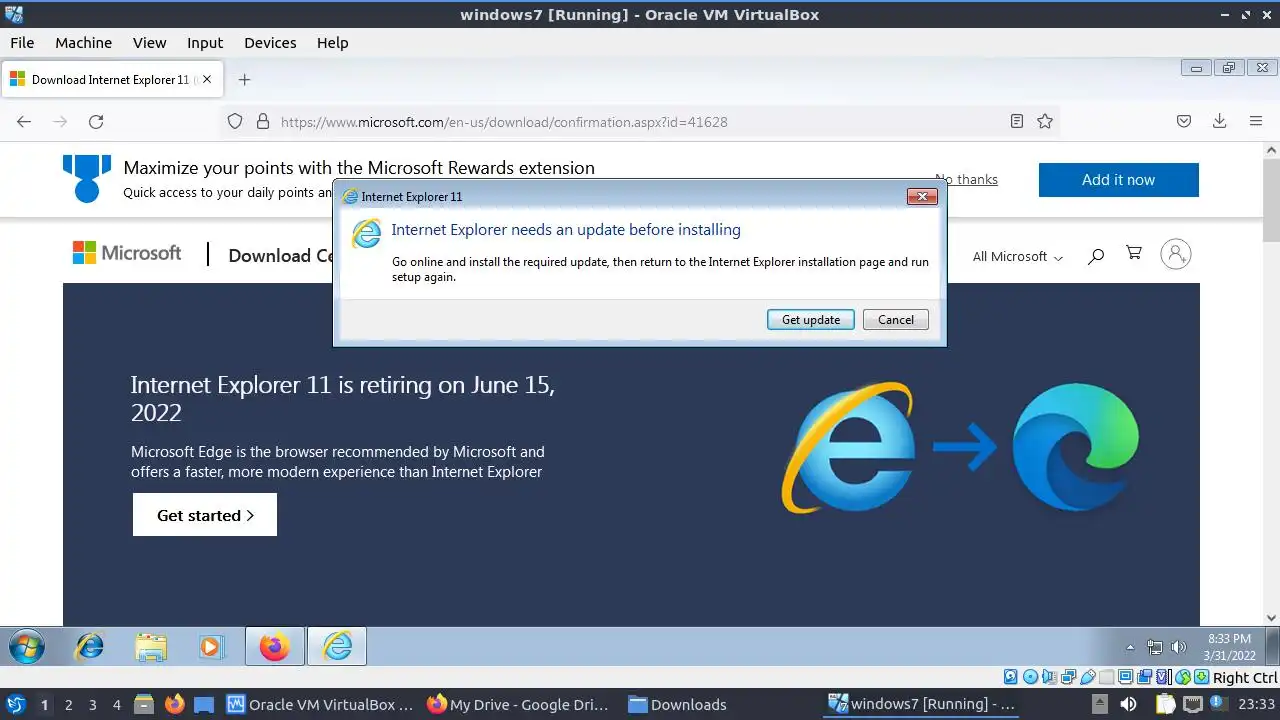Image resolution: width=1280 pixels, height=720 pixels.
Task: Click the host panel speaker volume icon
Action: click(x=1128, y=704)
